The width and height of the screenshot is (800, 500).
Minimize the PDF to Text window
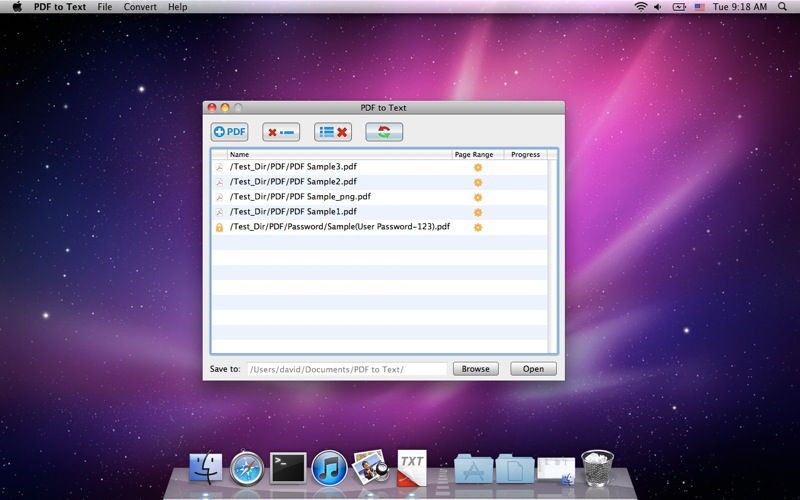coord(225,108)
